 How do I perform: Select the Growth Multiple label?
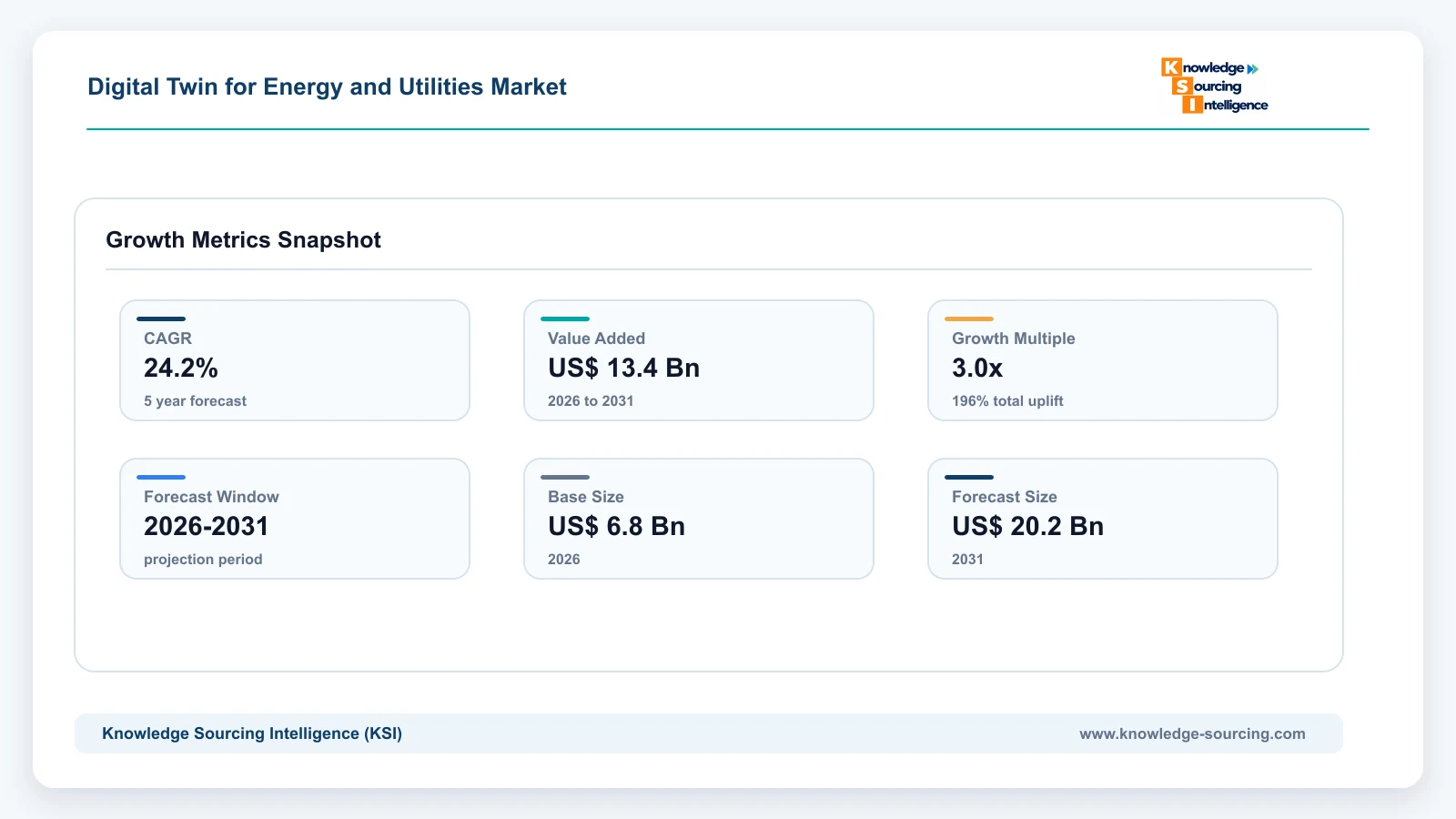tap(1013, 339)
